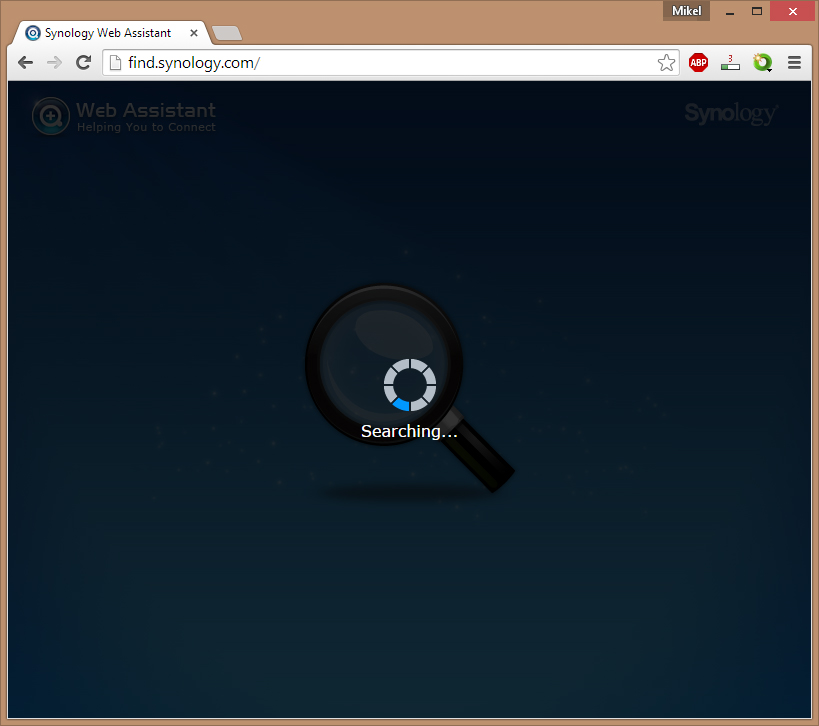Close the Chrome window
Image resolution: width=819 pixels, height=726 pixels.
[793, 11]
